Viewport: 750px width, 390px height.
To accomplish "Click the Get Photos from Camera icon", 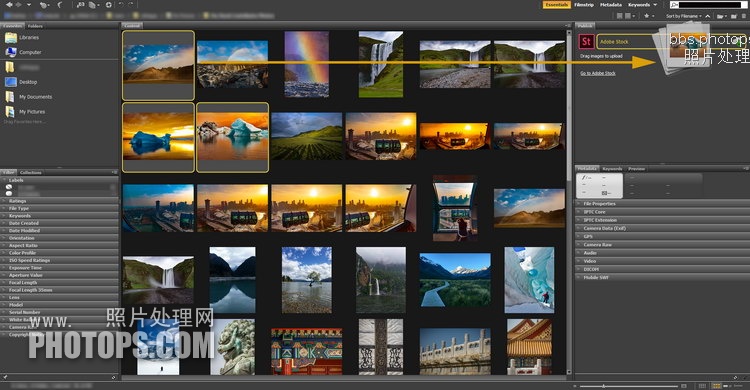I will 80,5.
